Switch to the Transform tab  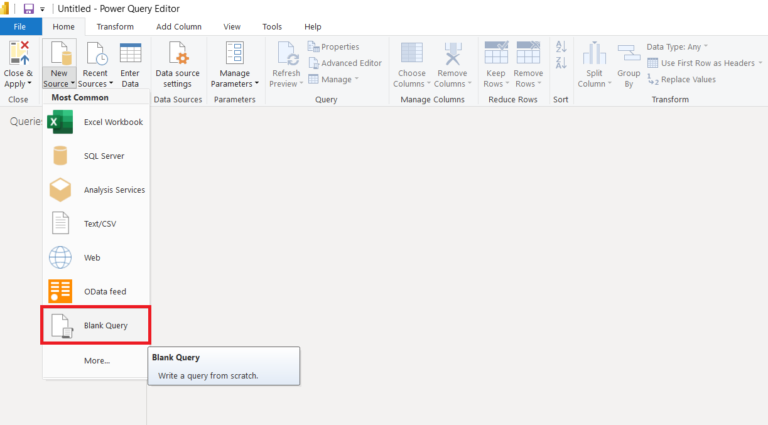(115, 26)
